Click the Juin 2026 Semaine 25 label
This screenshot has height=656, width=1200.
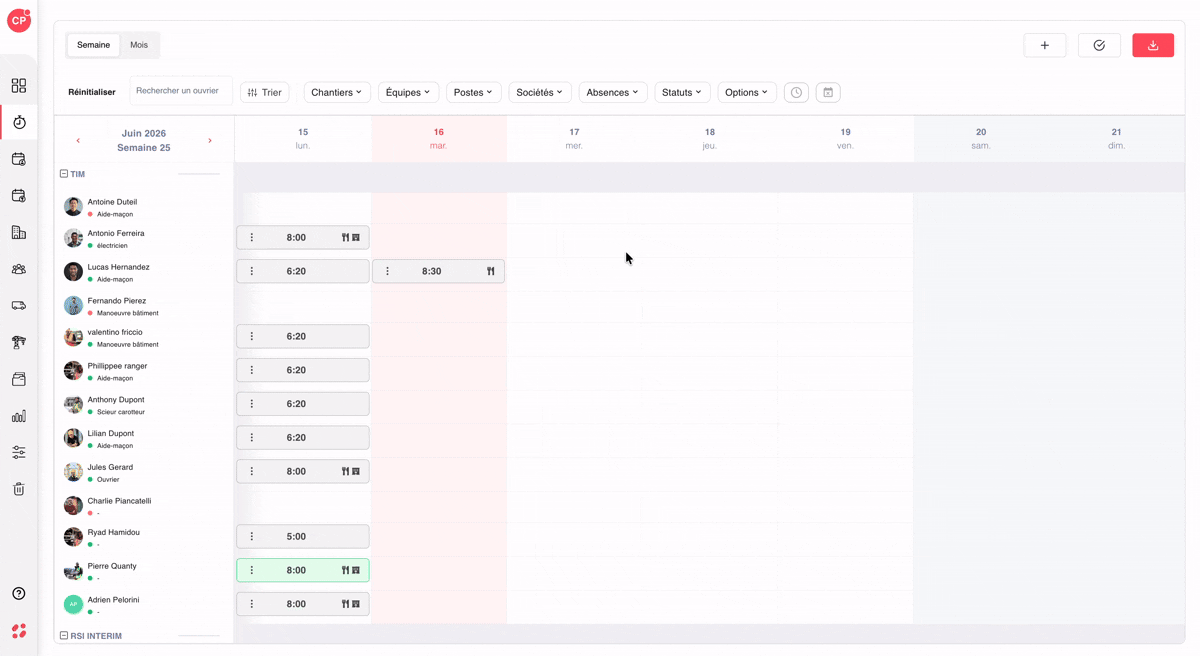tap(144, 140)
